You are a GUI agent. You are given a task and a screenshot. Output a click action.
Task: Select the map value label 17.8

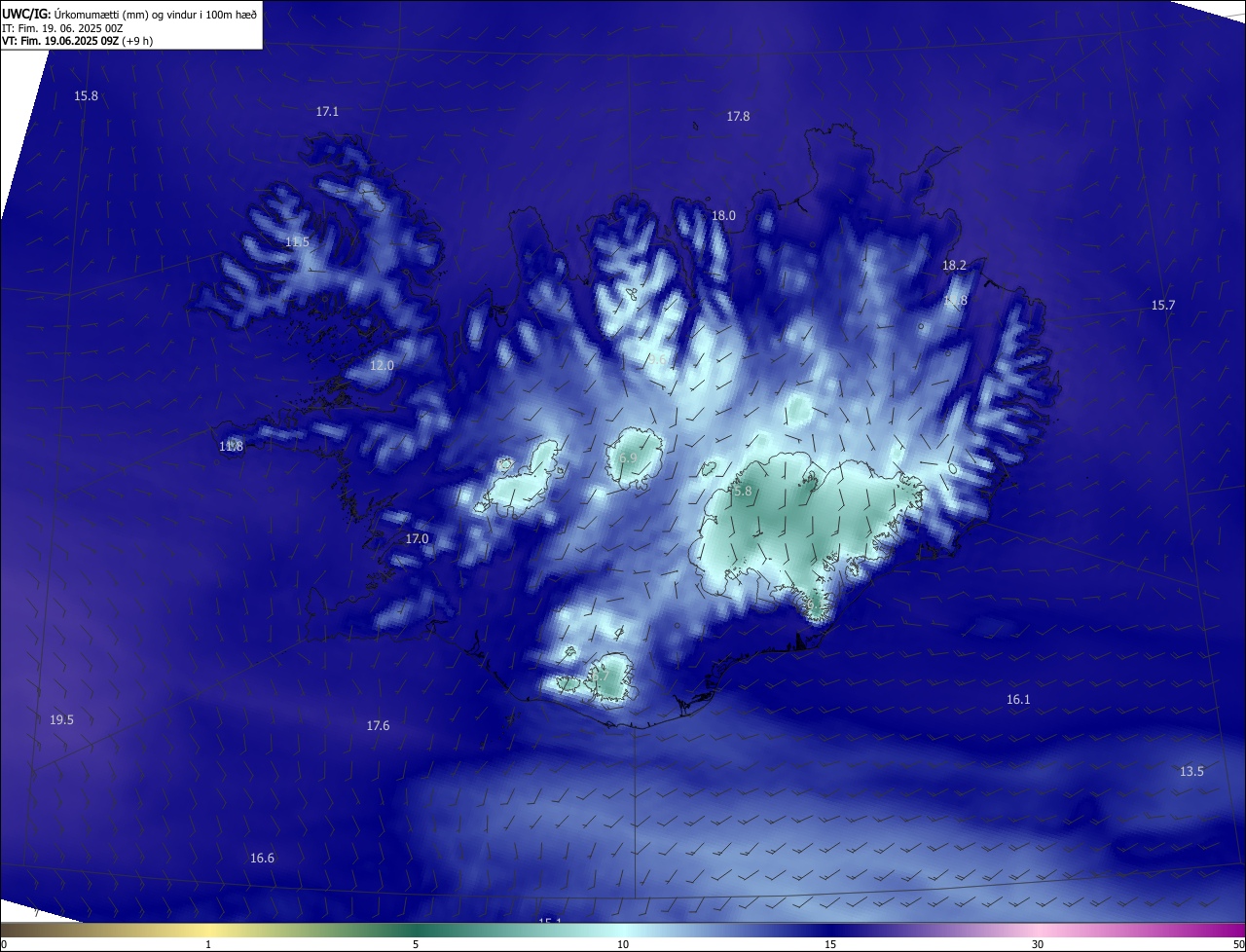[x=738, y=116]
